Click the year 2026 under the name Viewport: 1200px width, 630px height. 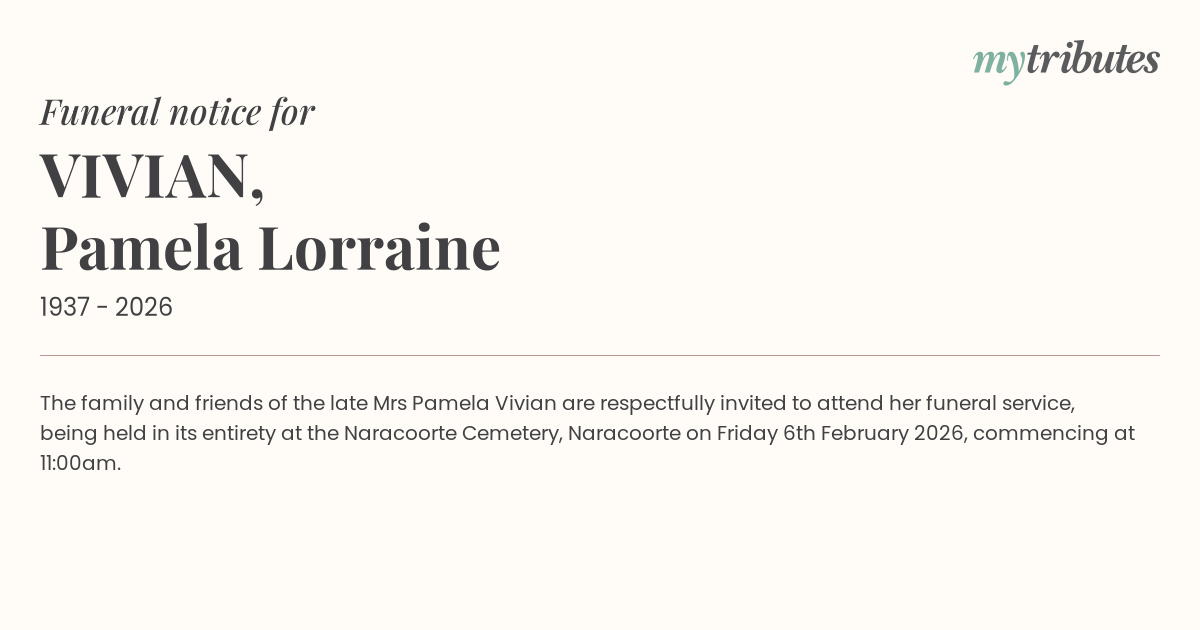point(144,308)
